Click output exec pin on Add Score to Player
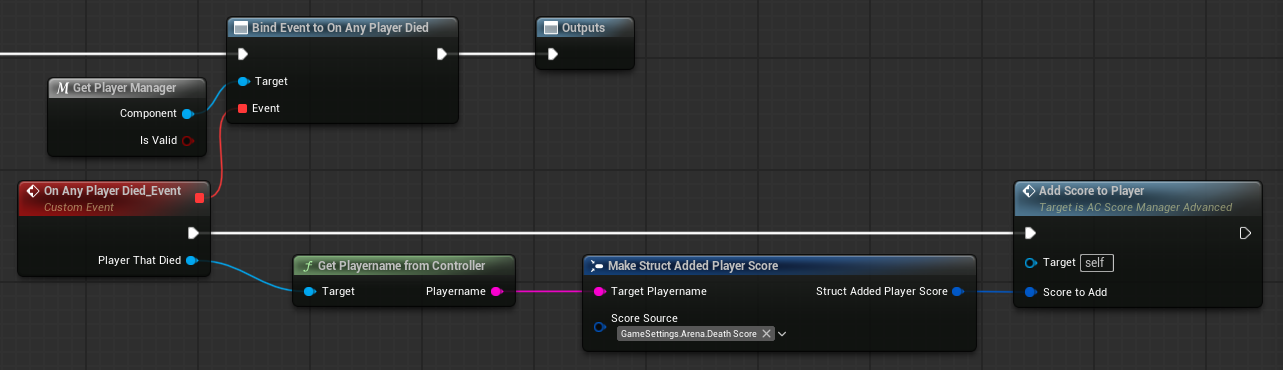The height and width of the screenshot is (370, 1283). tap(1245, 233)
